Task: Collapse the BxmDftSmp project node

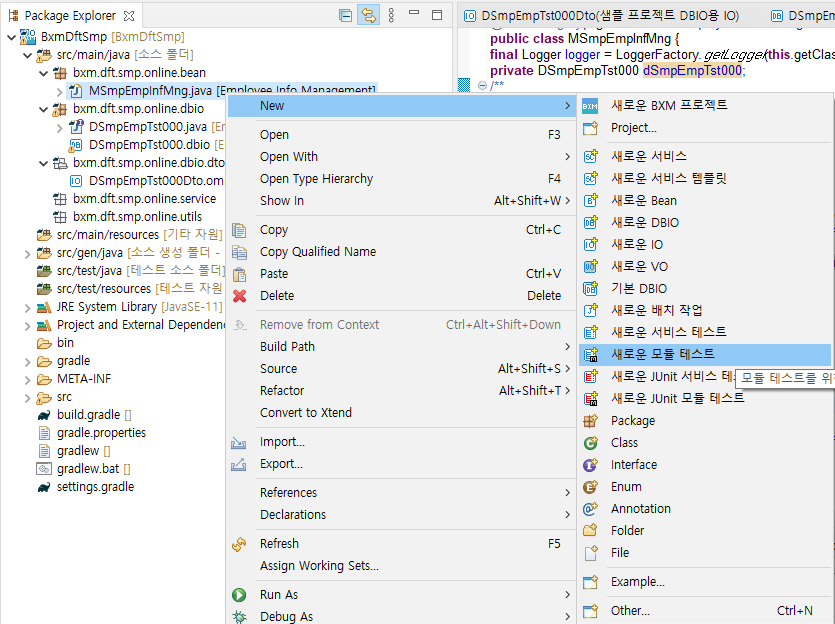Action: (x=11, y=37)
